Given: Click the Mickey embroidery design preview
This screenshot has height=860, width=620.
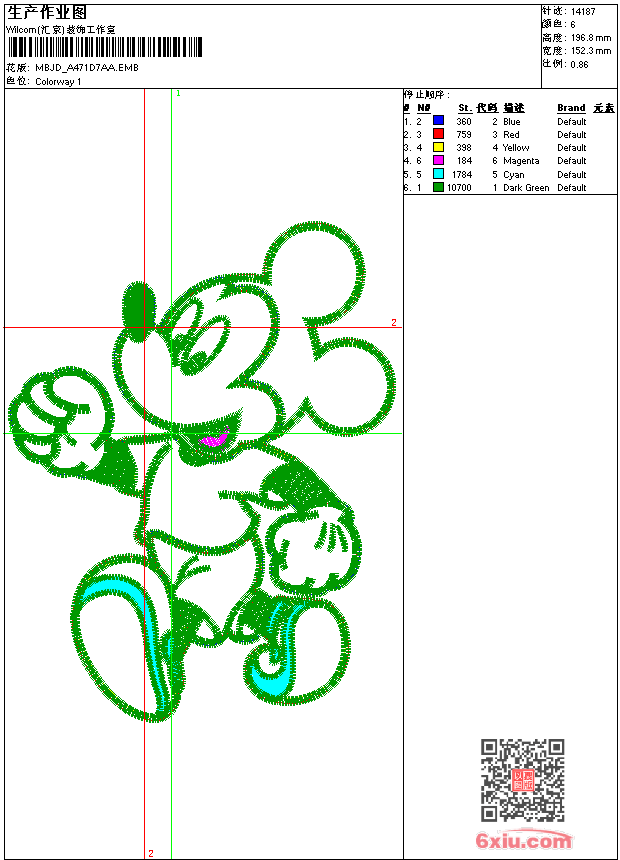Looking at the screenshot, I should coord(202,472).
